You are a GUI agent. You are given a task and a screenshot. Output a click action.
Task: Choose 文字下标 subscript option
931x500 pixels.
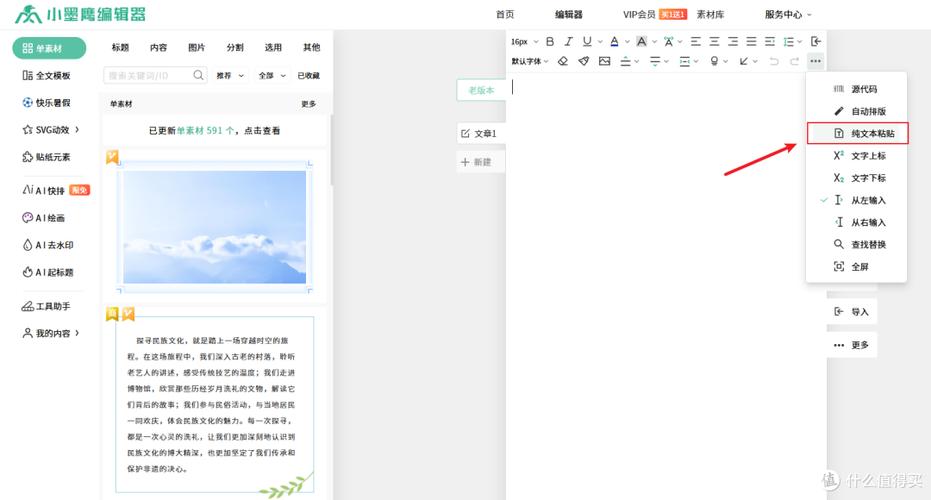856,178
